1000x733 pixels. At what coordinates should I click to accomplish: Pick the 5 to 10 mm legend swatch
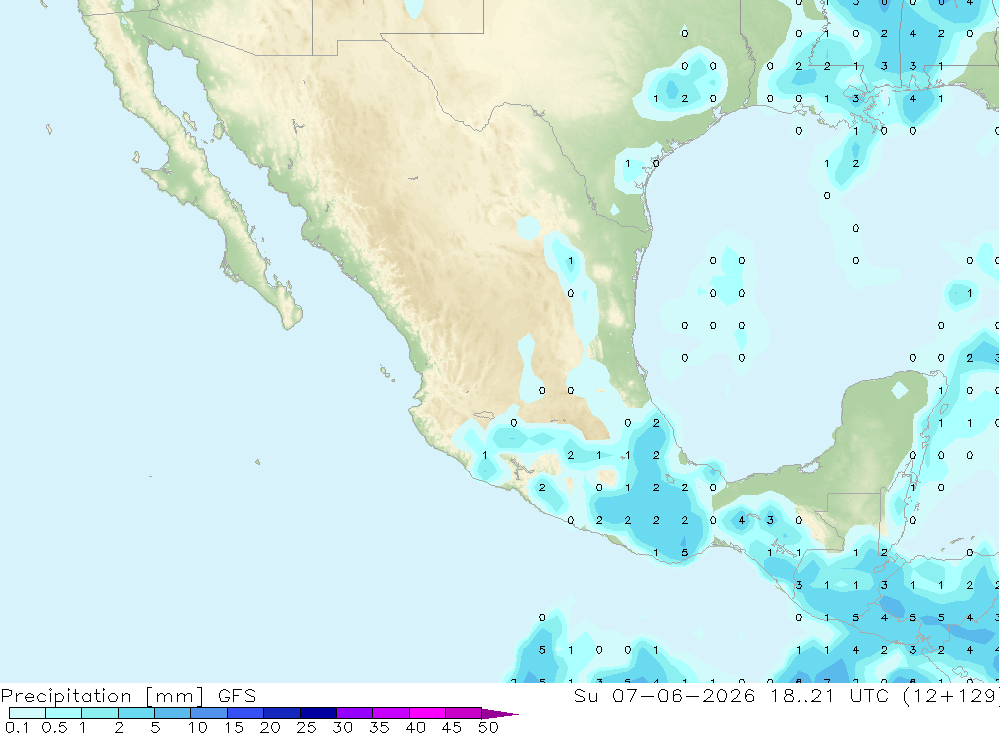pos(173,713)
